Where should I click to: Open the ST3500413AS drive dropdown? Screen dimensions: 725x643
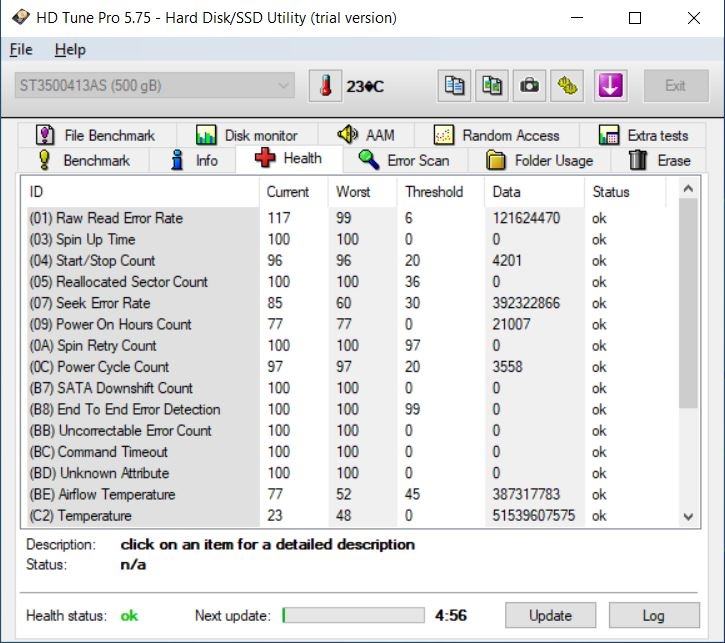pos(154,86)
